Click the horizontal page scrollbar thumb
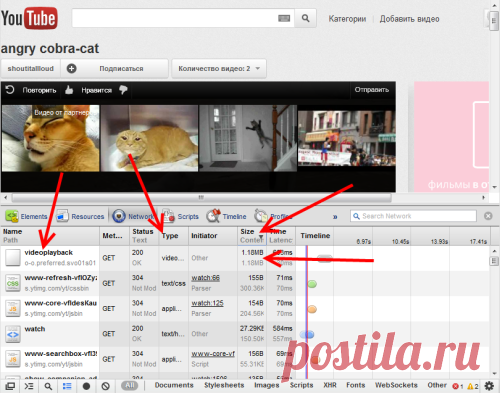Viewport: 500px width, 393px height. tap(201, 198)
